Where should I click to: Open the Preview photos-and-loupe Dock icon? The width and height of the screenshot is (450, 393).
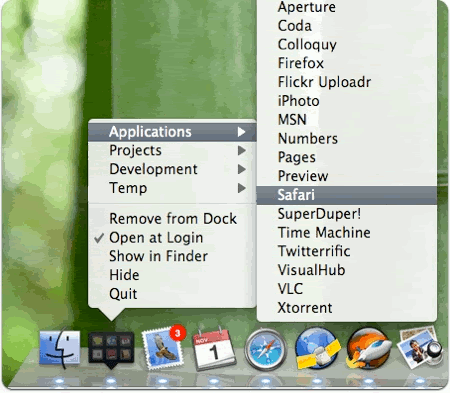[x=421, y=347]
